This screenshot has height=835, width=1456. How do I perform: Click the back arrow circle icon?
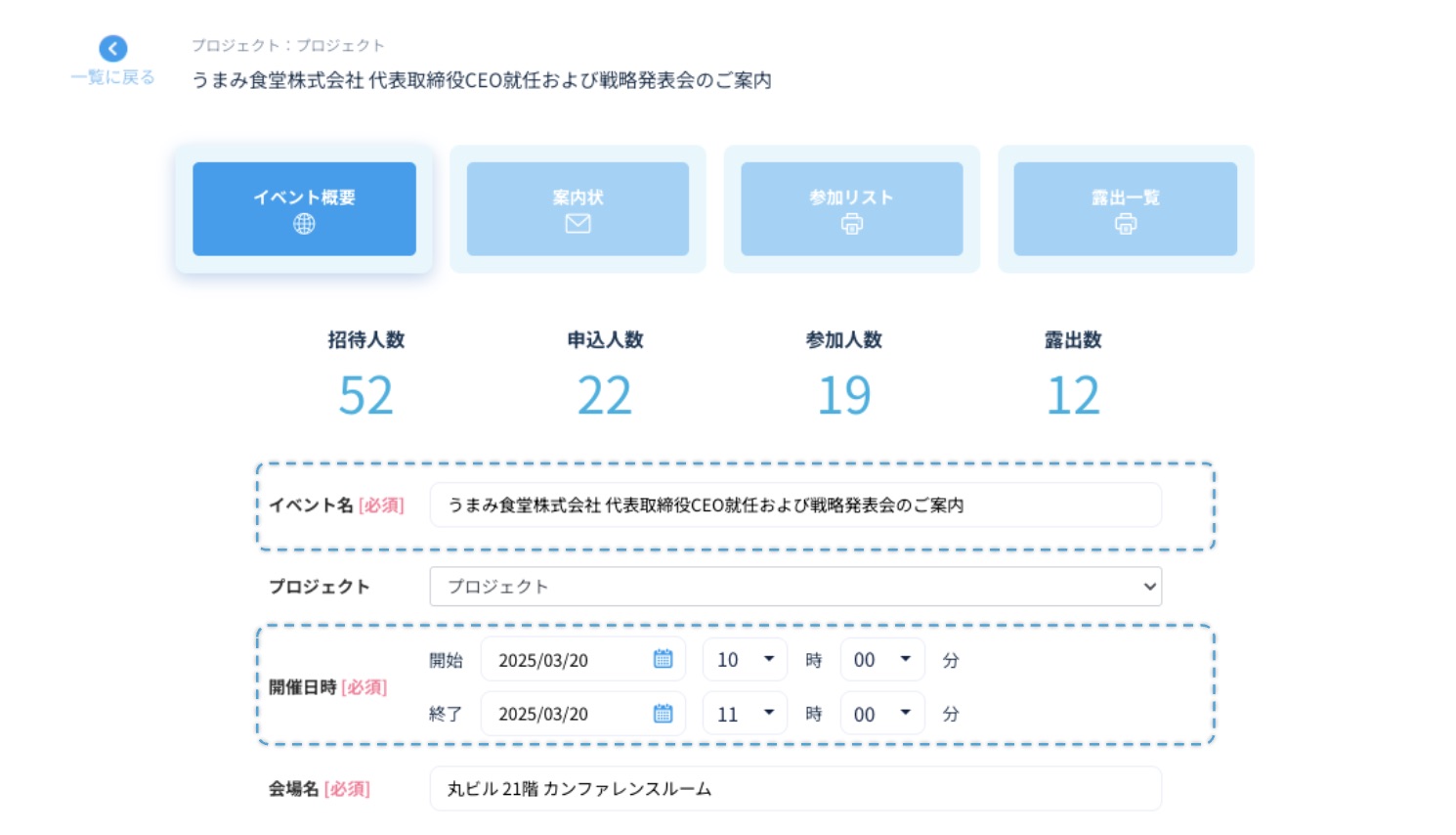(113, 49)
